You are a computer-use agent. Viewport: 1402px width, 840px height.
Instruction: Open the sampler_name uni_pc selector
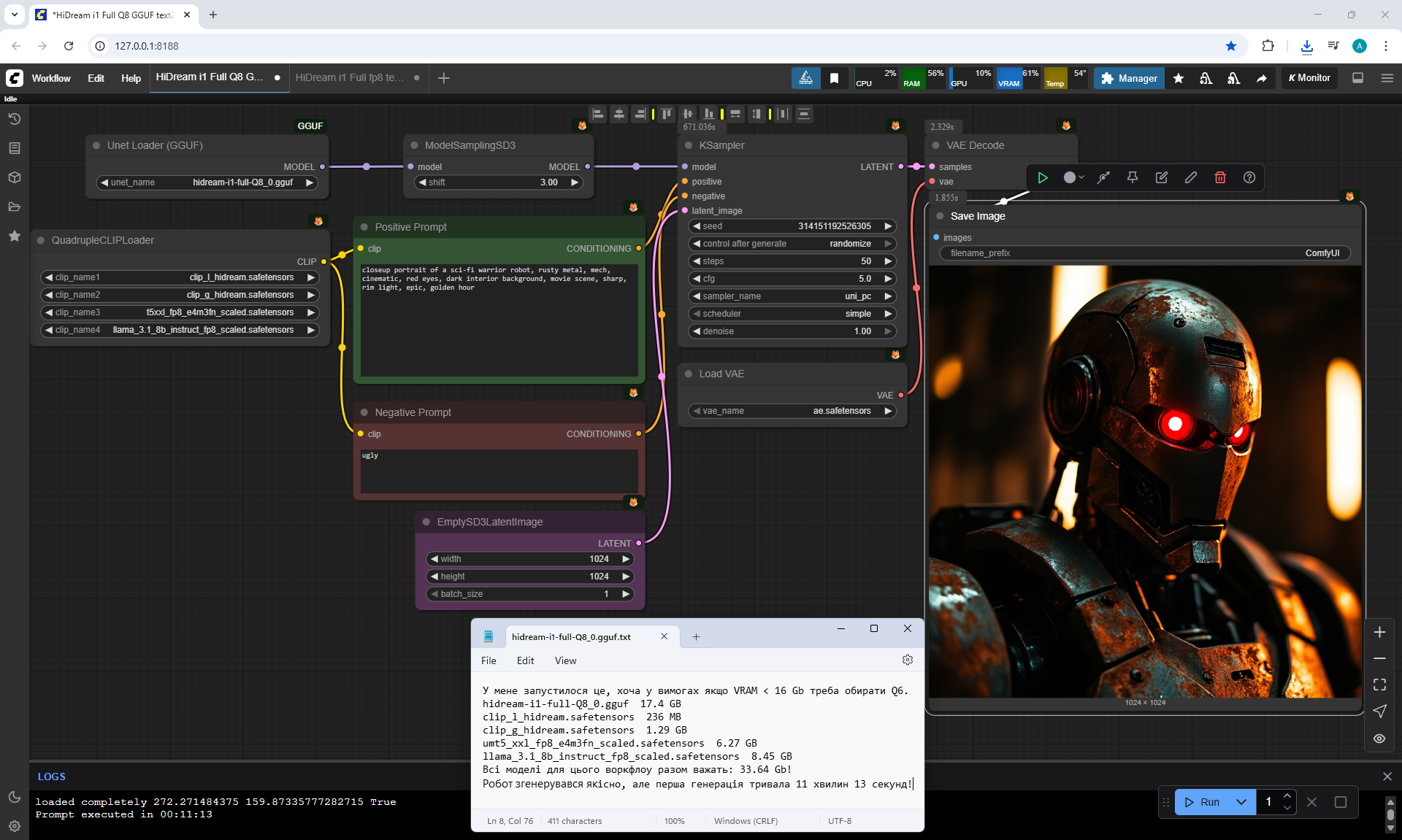click(x=792, y=296)
